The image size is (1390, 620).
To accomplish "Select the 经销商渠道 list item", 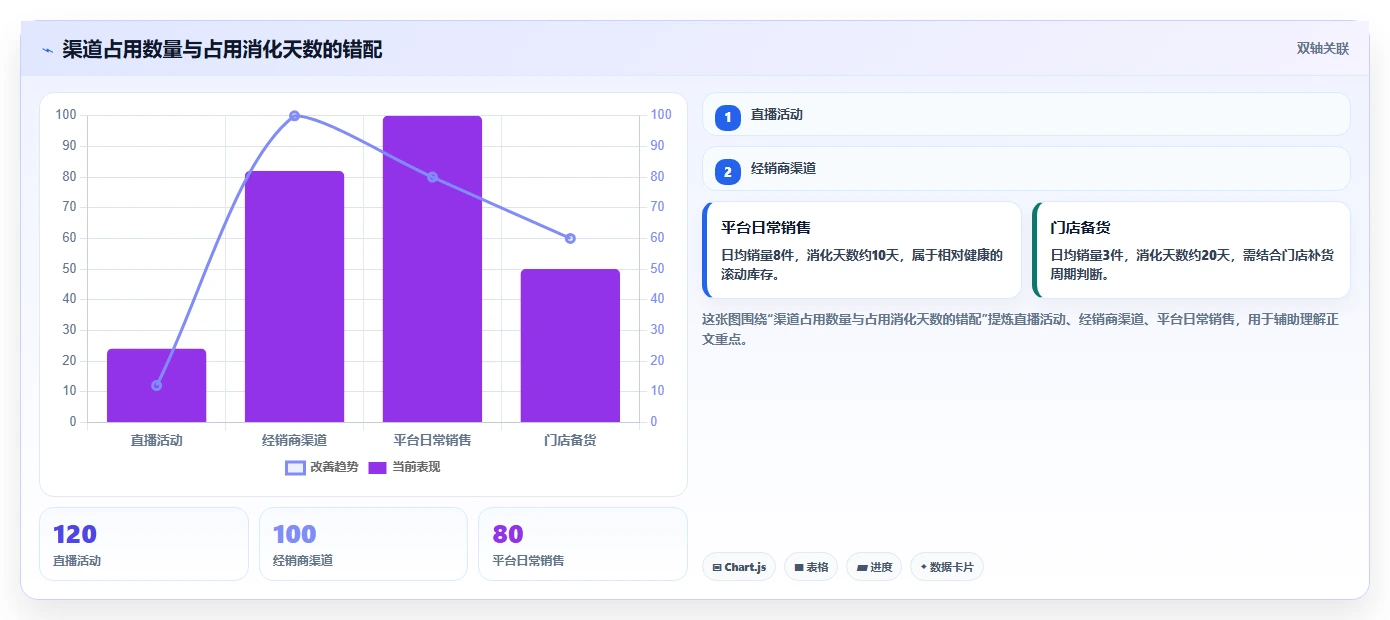I will (1026, 169).
